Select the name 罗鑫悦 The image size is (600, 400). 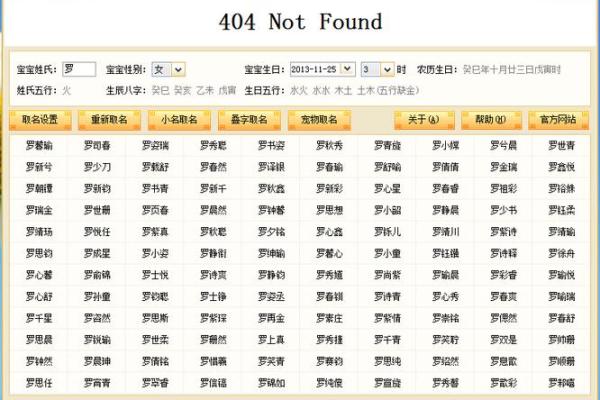561,167
